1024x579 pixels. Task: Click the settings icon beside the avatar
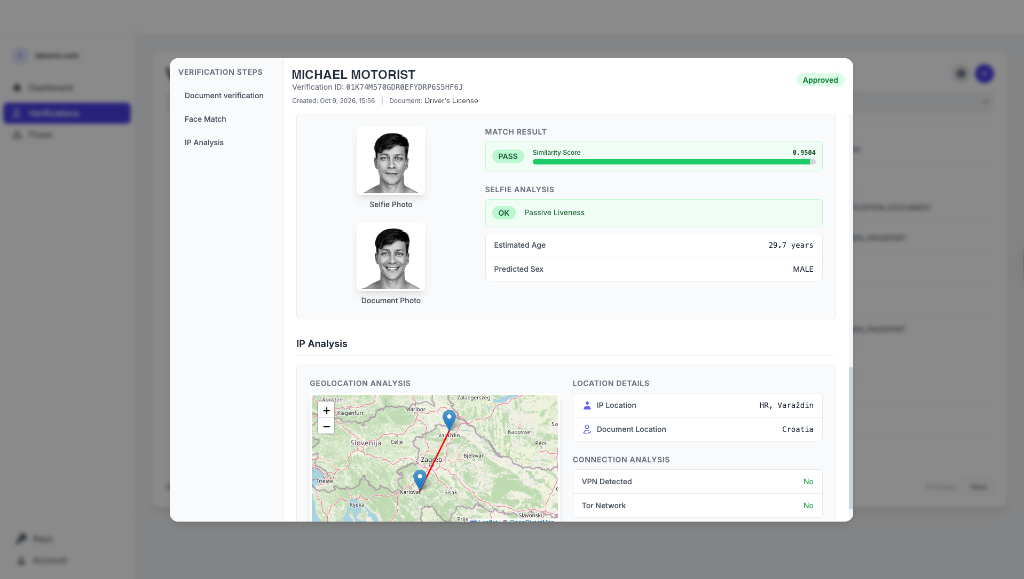pos(961,74)
